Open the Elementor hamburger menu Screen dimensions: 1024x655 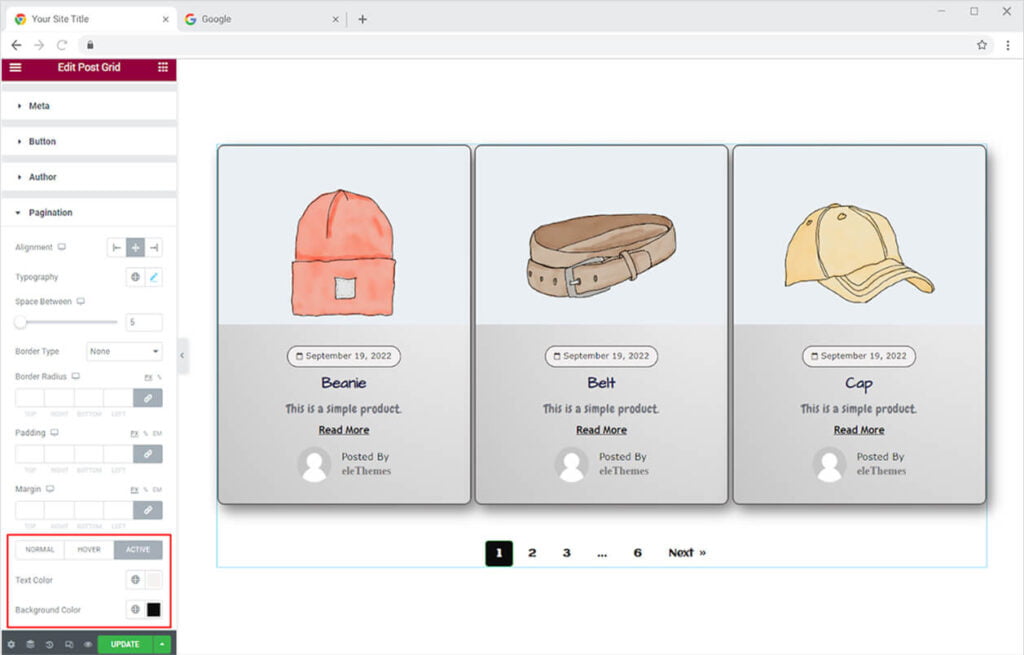point(15,67)
